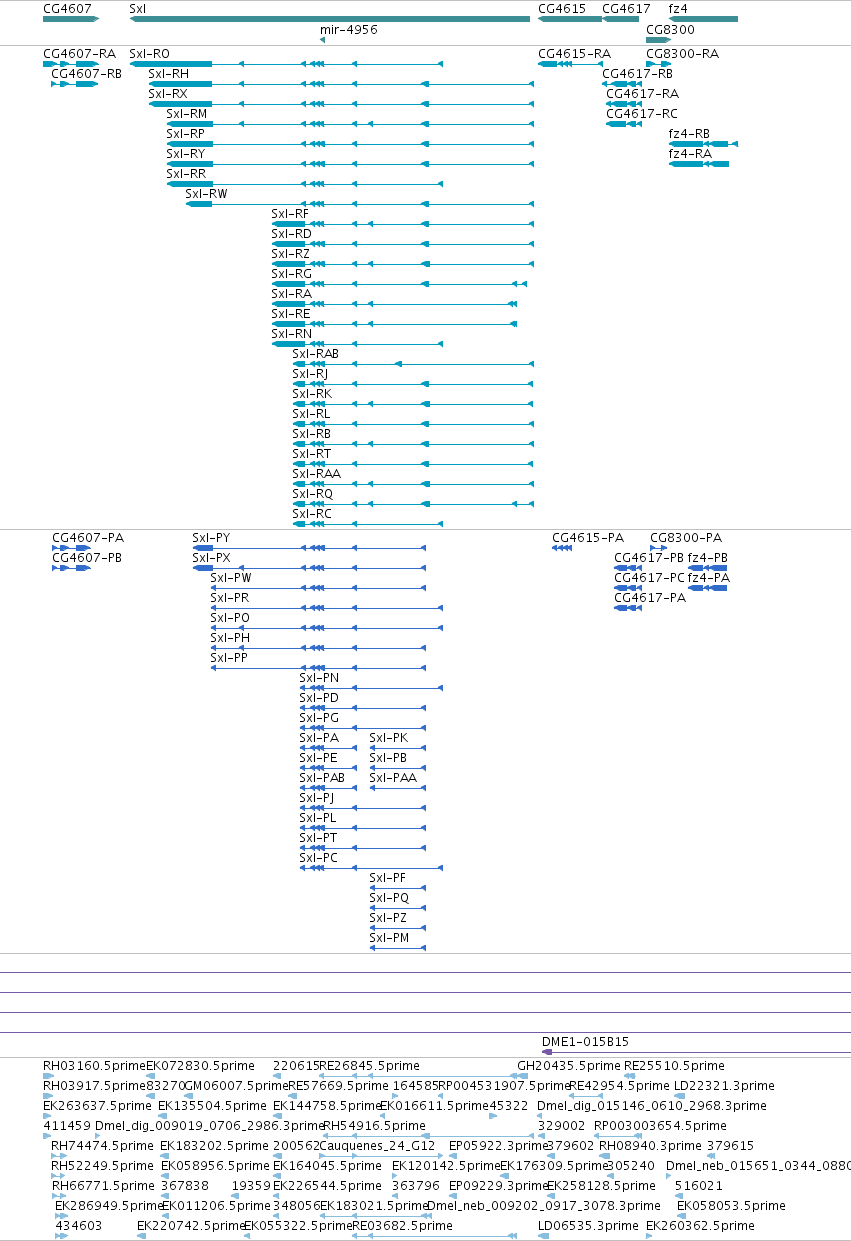Select the LD06535.3prime EST label
The image size is (851, 1241).
[588, 1226]
